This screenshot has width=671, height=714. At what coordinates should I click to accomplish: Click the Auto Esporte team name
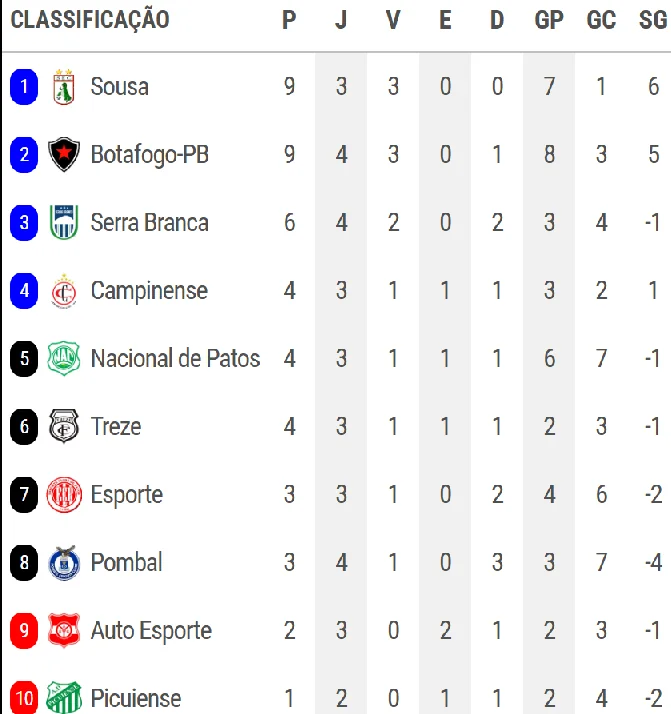(151, 631)
